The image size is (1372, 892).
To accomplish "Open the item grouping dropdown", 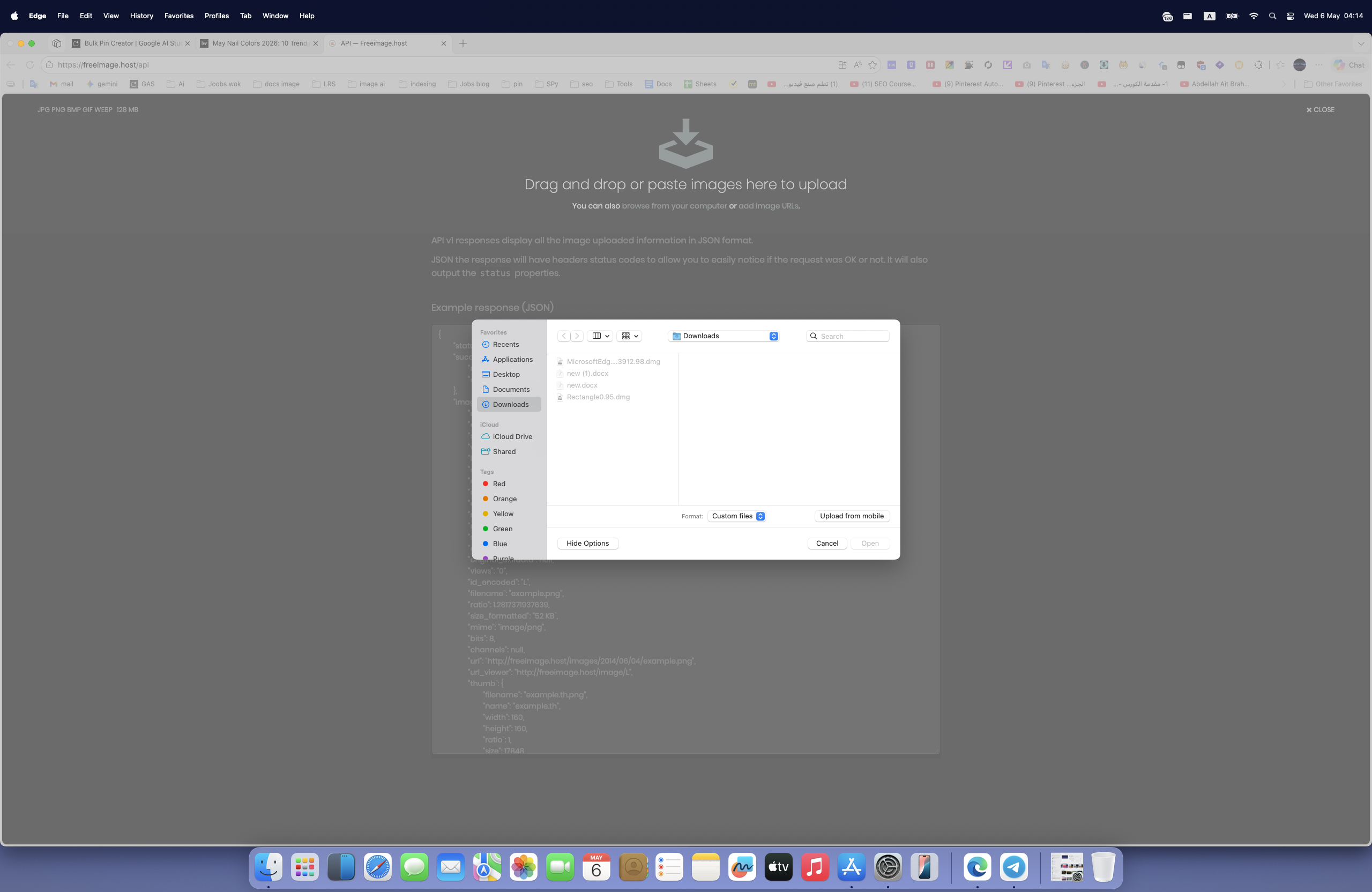I will [629, 336].
